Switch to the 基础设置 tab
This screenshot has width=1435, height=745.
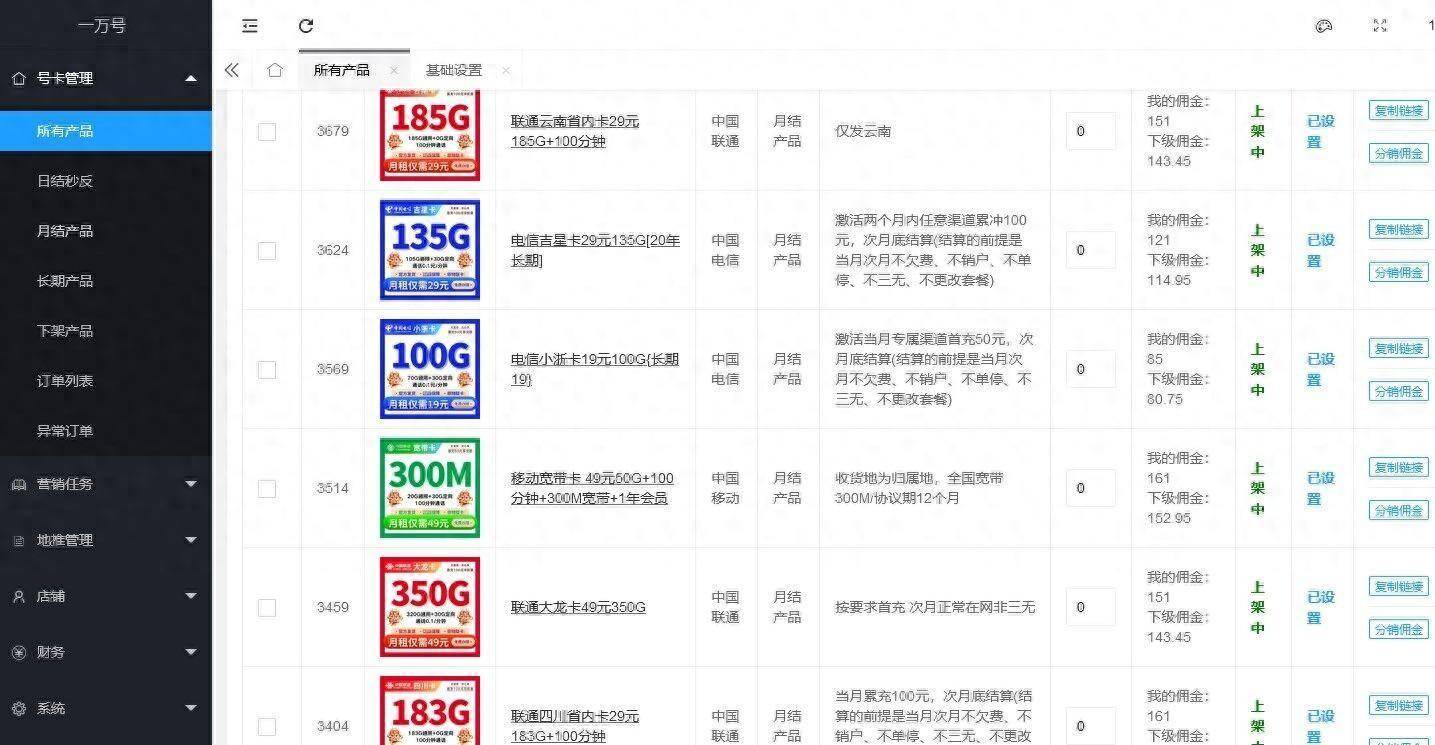point(453,70)
